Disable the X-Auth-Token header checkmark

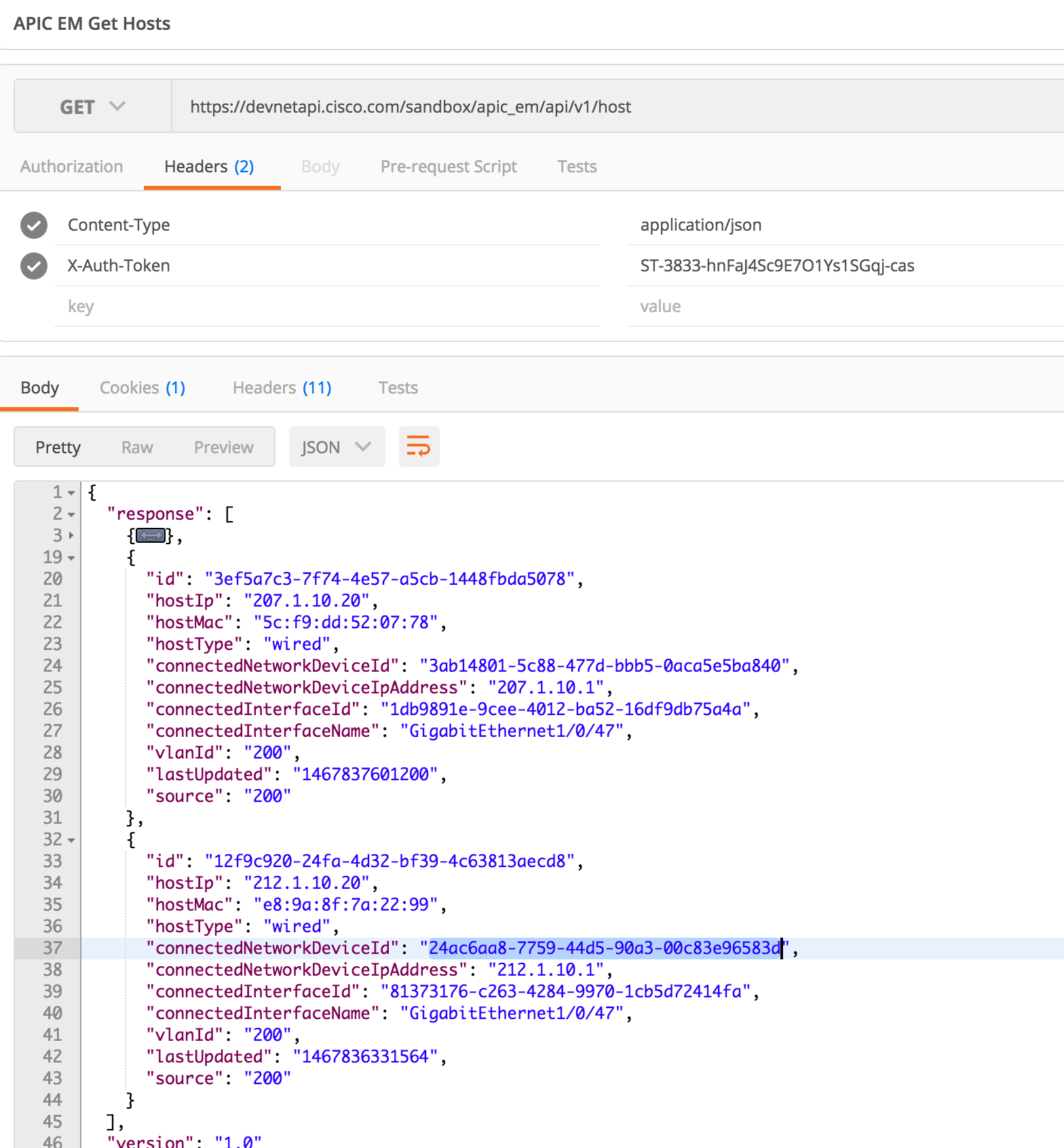click(x=34, y=266)
